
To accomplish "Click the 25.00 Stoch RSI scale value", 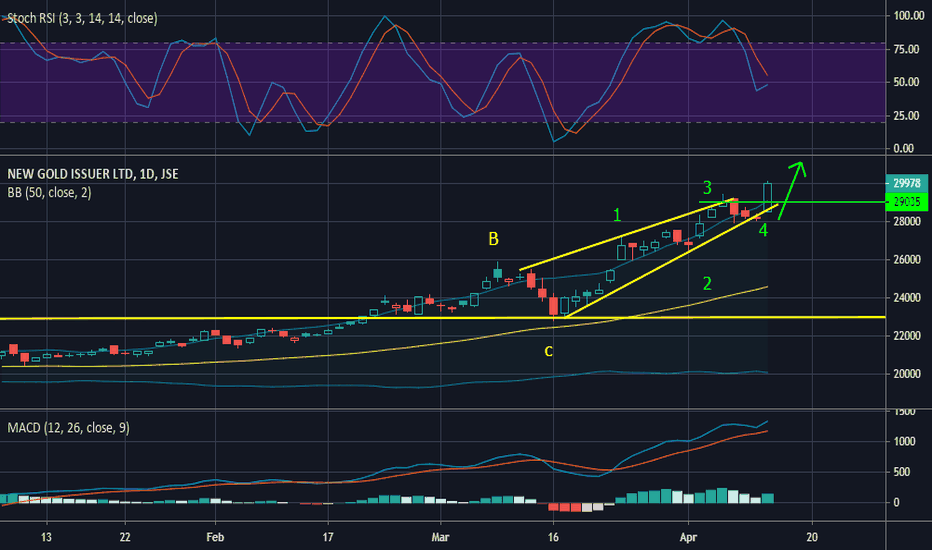I will (x=906, y=115).
